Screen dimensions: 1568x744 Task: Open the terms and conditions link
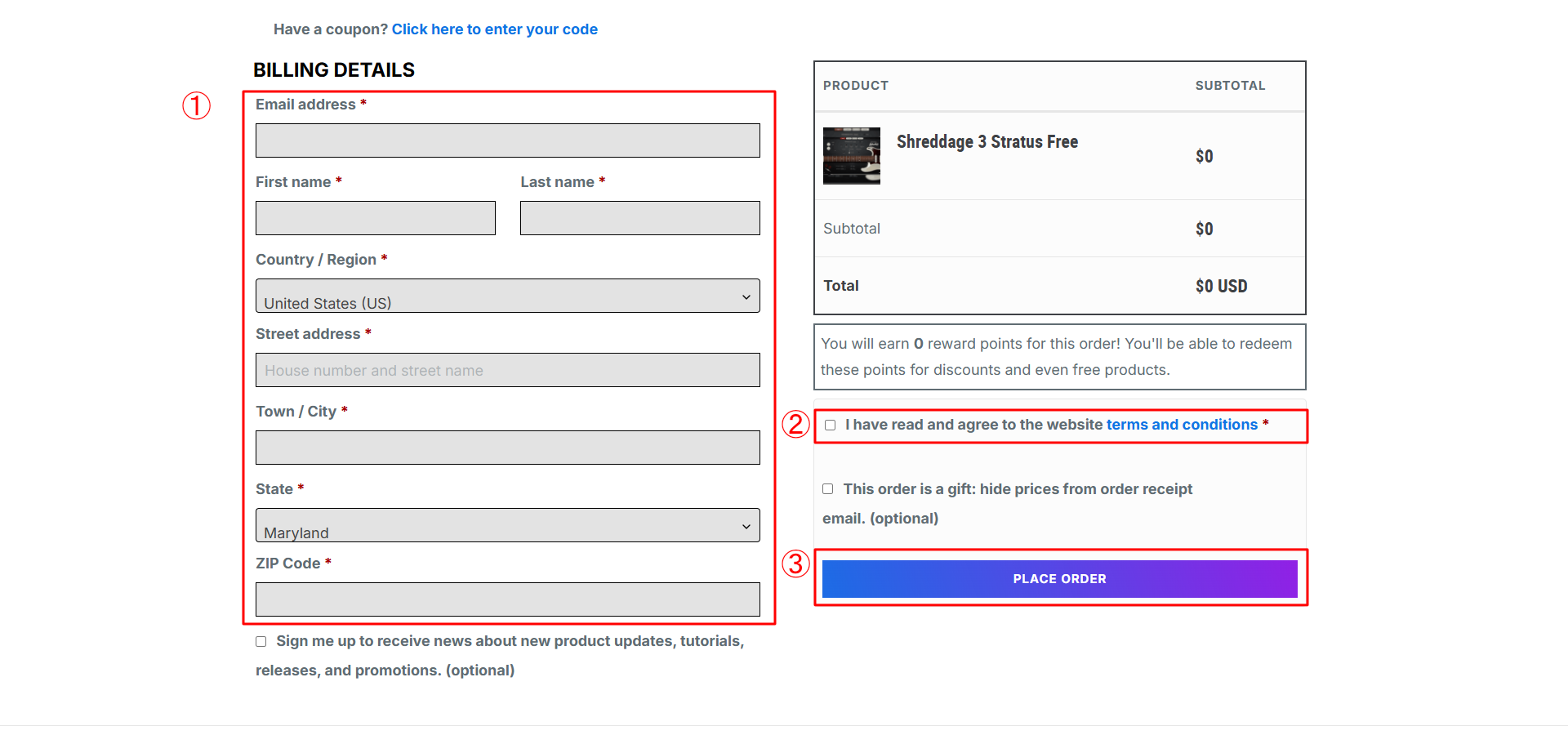(x=1182, y=425)
